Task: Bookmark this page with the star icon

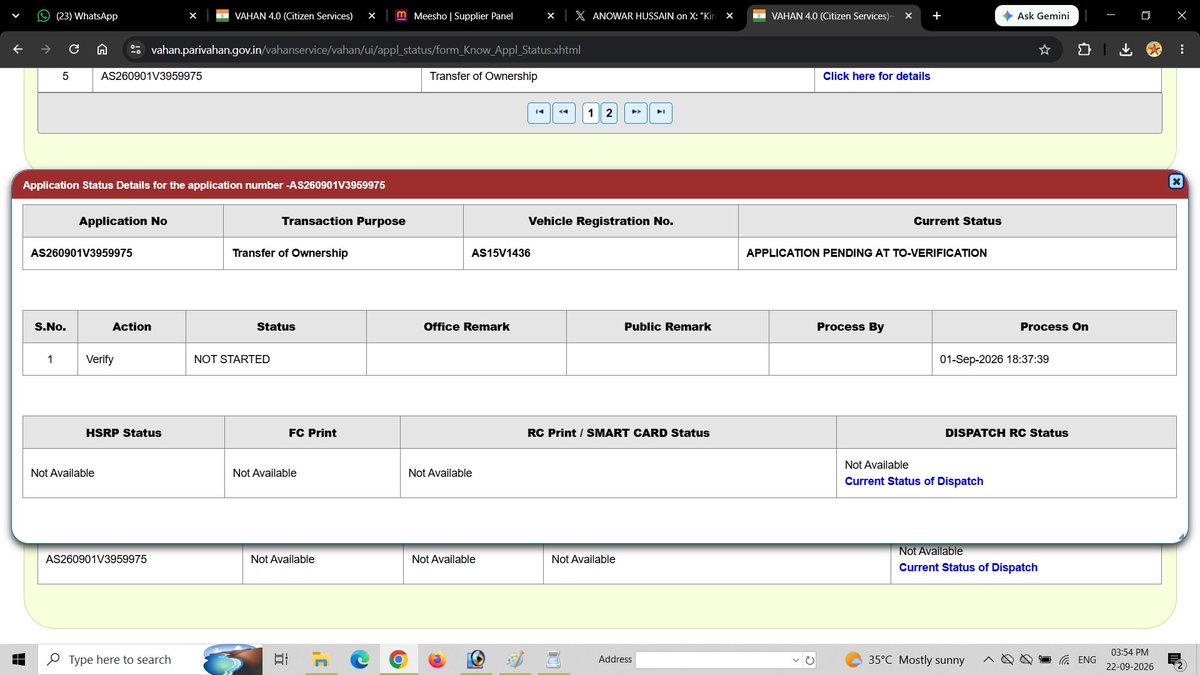Action: coord(1044,49)
